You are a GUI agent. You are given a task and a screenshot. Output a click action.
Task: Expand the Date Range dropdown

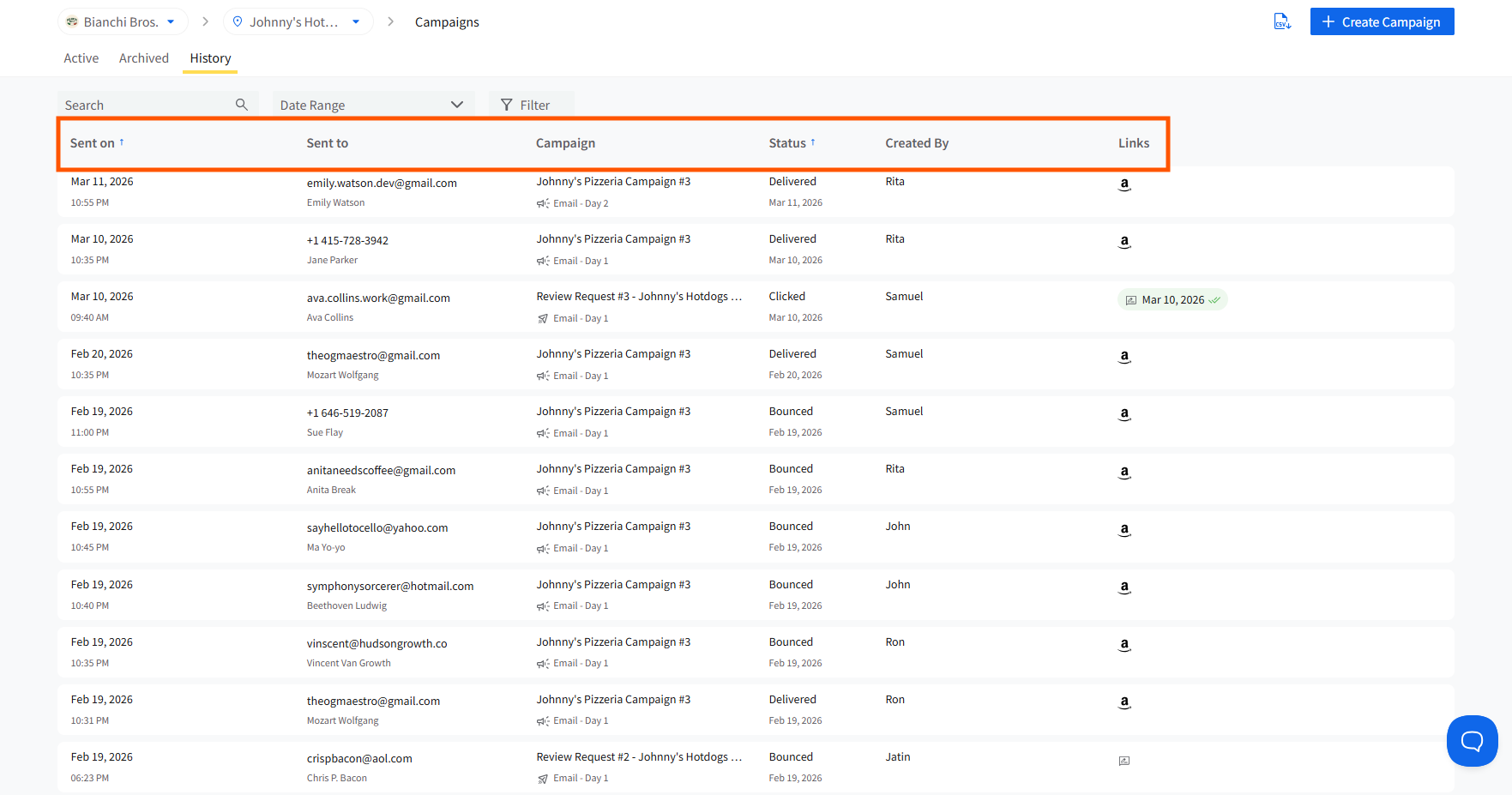373,105
